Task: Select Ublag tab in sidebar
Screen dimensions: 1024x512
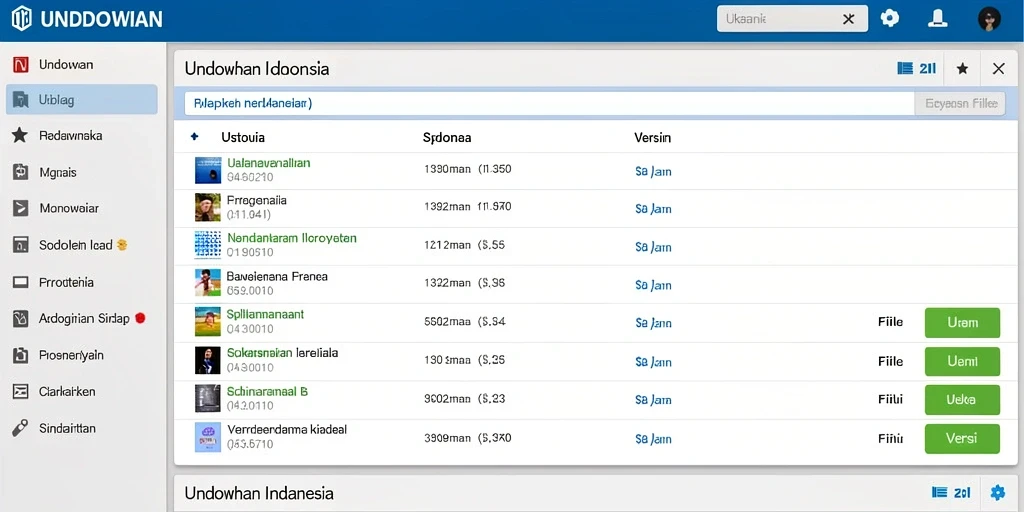Action: click(x=82, y=100)
